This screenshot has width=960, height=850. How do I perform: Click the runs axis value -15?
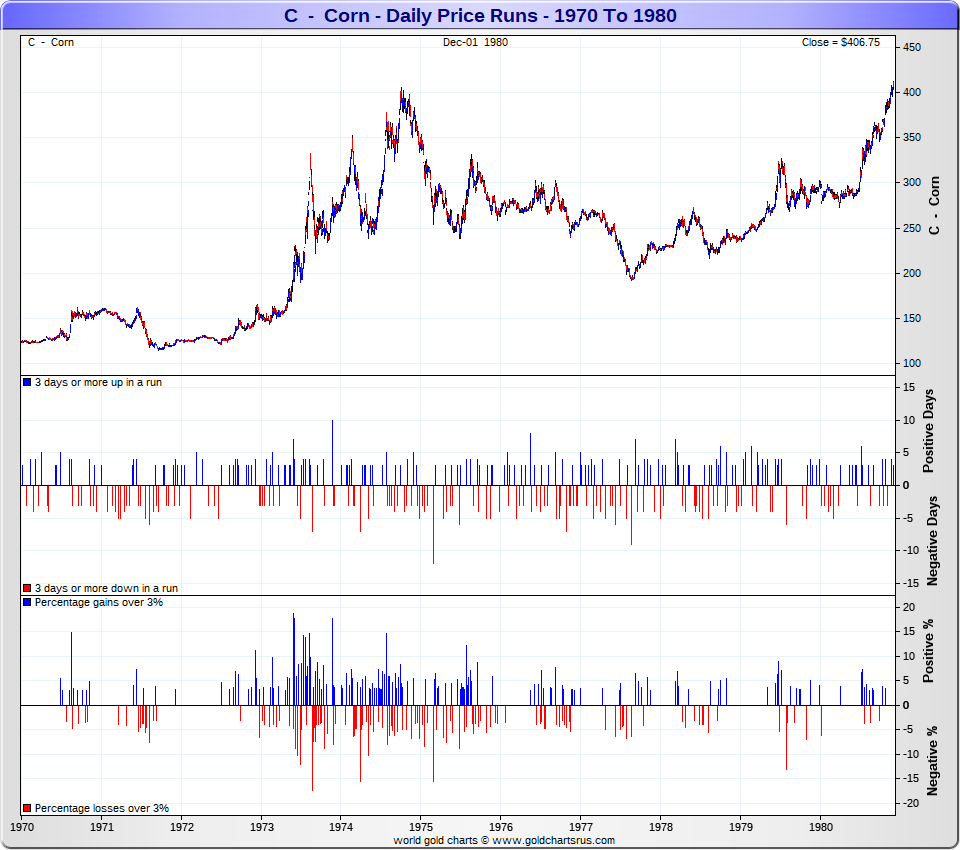coord(910,583)
